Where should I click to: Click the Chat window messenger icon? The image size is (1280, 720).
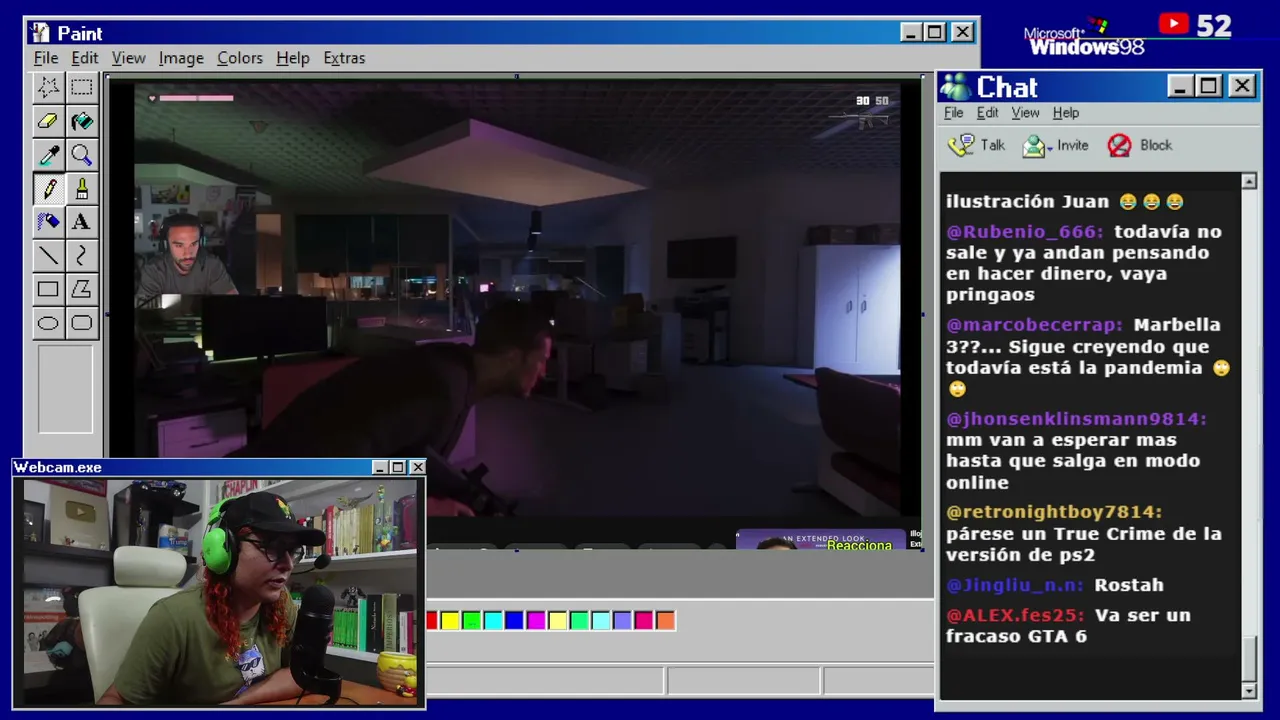(x=955, y=87)
